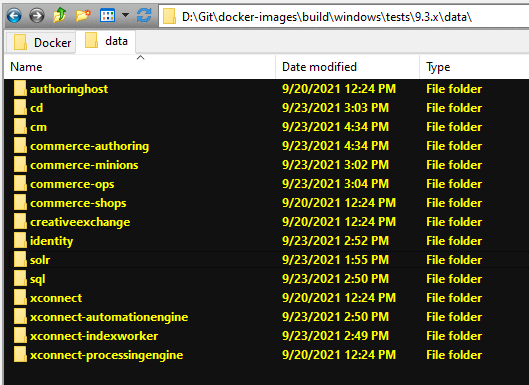Select the xconnect-automationengine folder
This screenshot has width=529, height=385.
pyautogui.click(x=109, y=317)
